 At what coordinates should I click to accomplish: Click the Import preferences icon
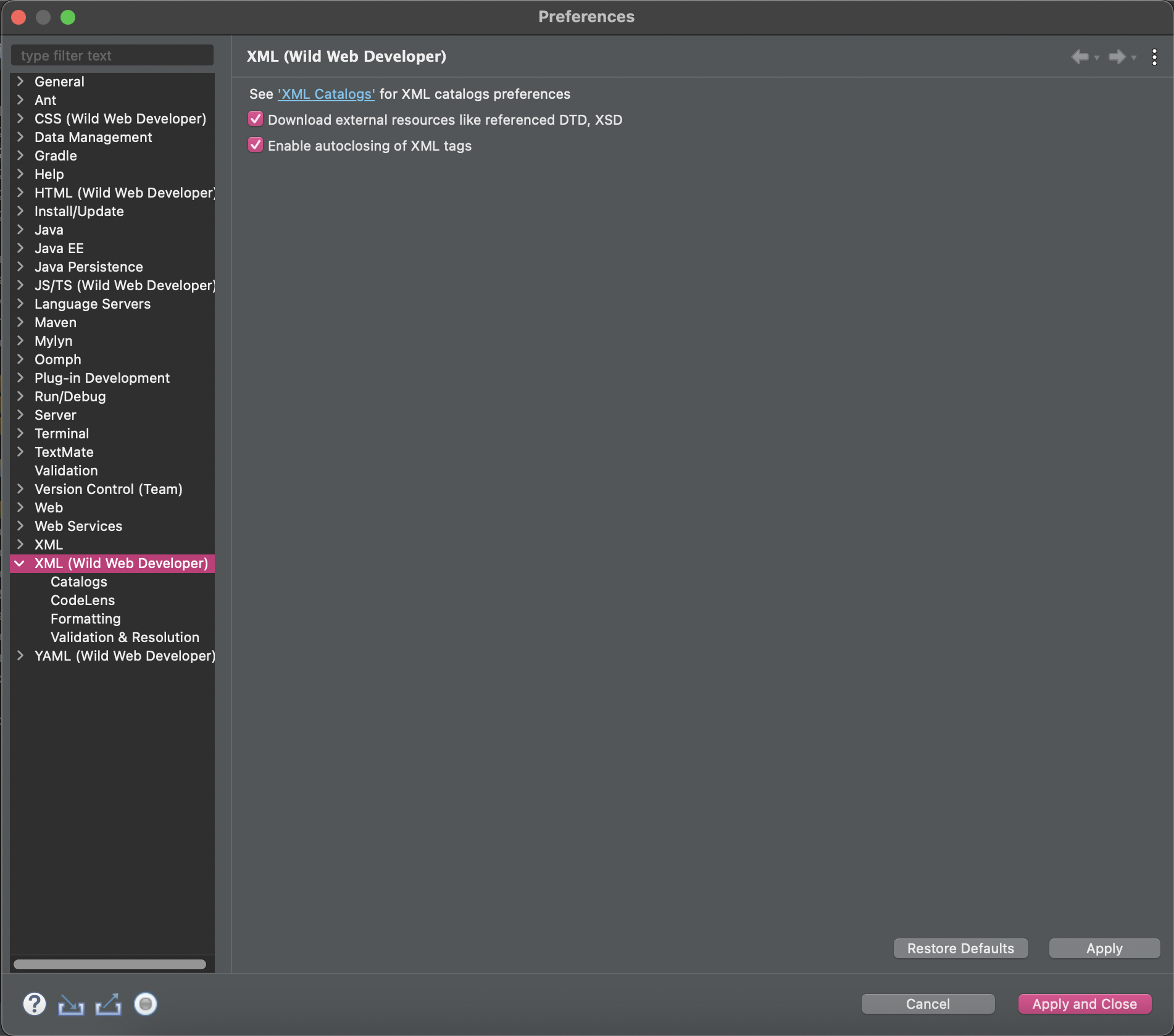tap(71, 1005)
